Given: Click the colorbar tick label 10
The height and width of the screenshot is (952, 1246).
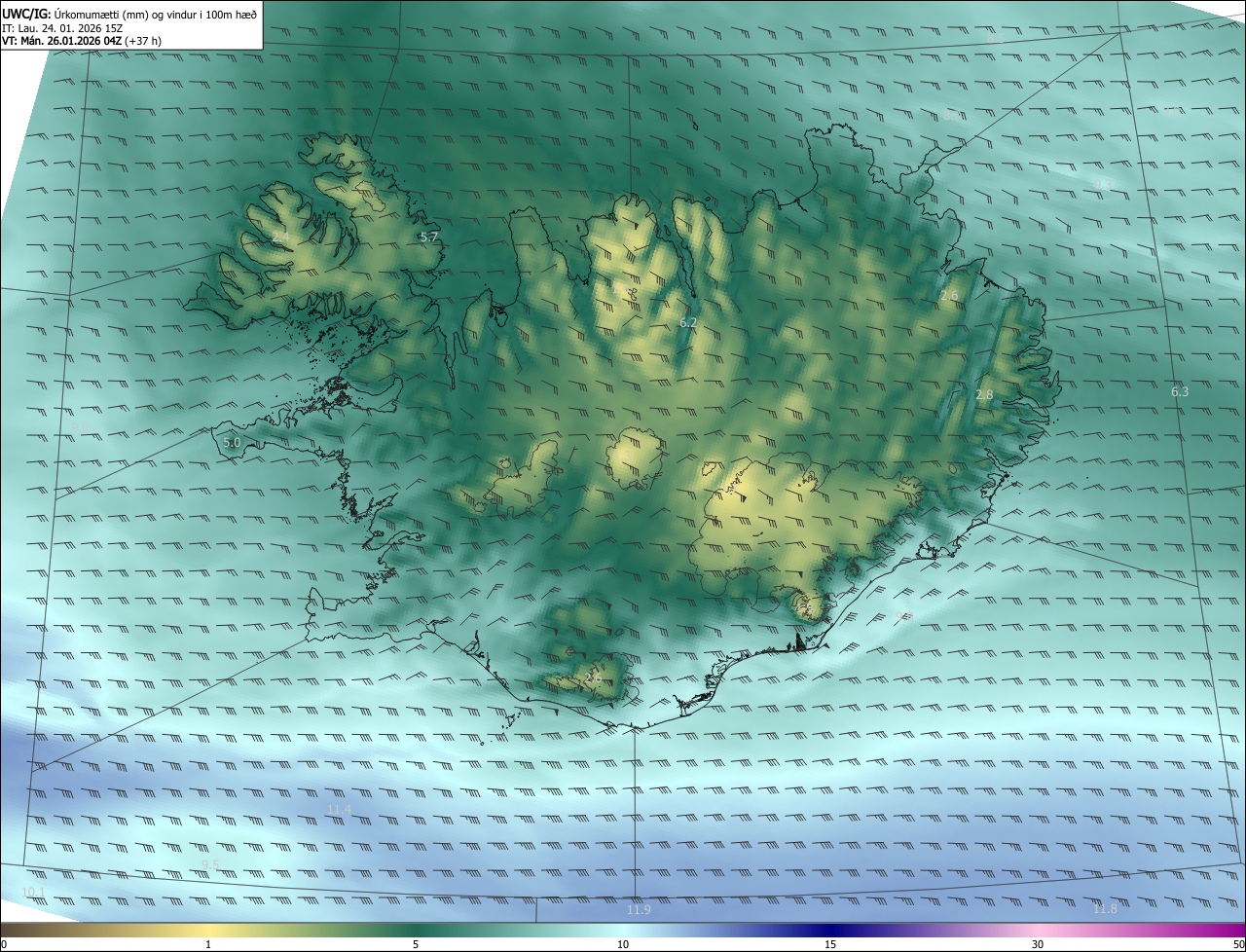Looking at the screenshot, I should point(623,945).
